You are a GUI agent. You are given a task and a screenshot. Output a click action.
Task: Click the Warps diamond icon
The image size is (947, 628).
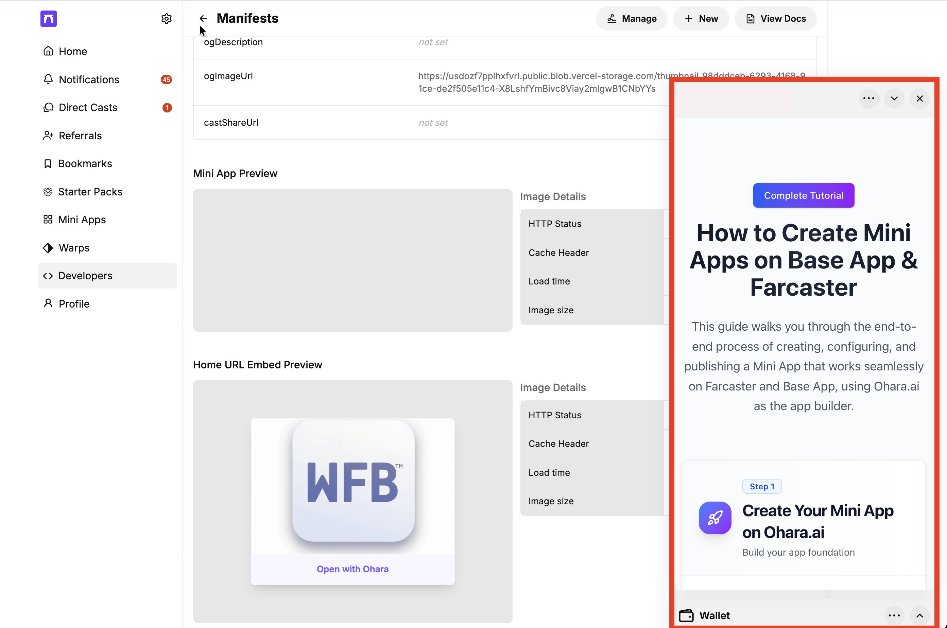point(48,248)
